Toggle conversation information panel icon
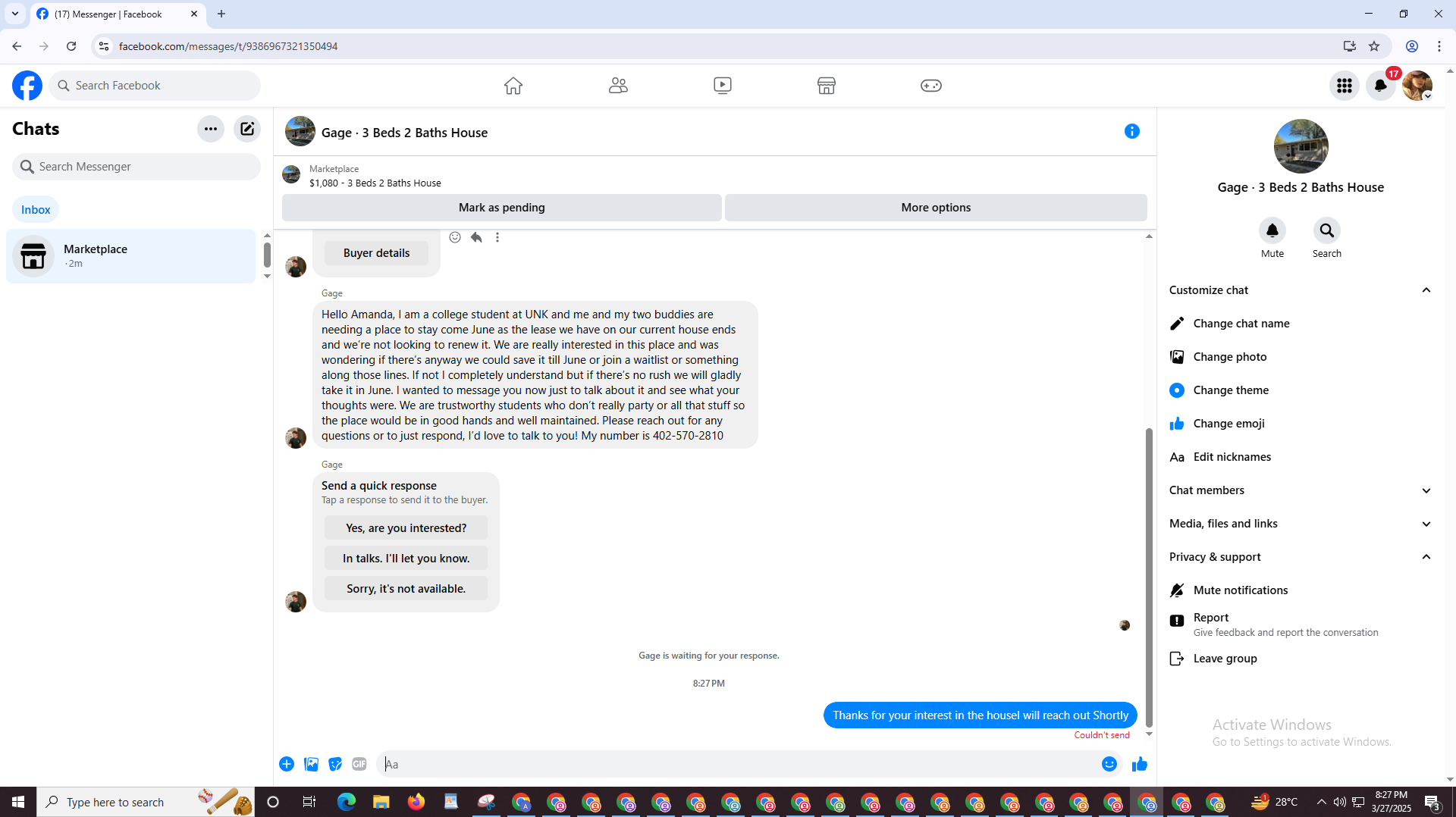Image resolution: width=1456 pixels, height=817 pixels. [1132, 131]
